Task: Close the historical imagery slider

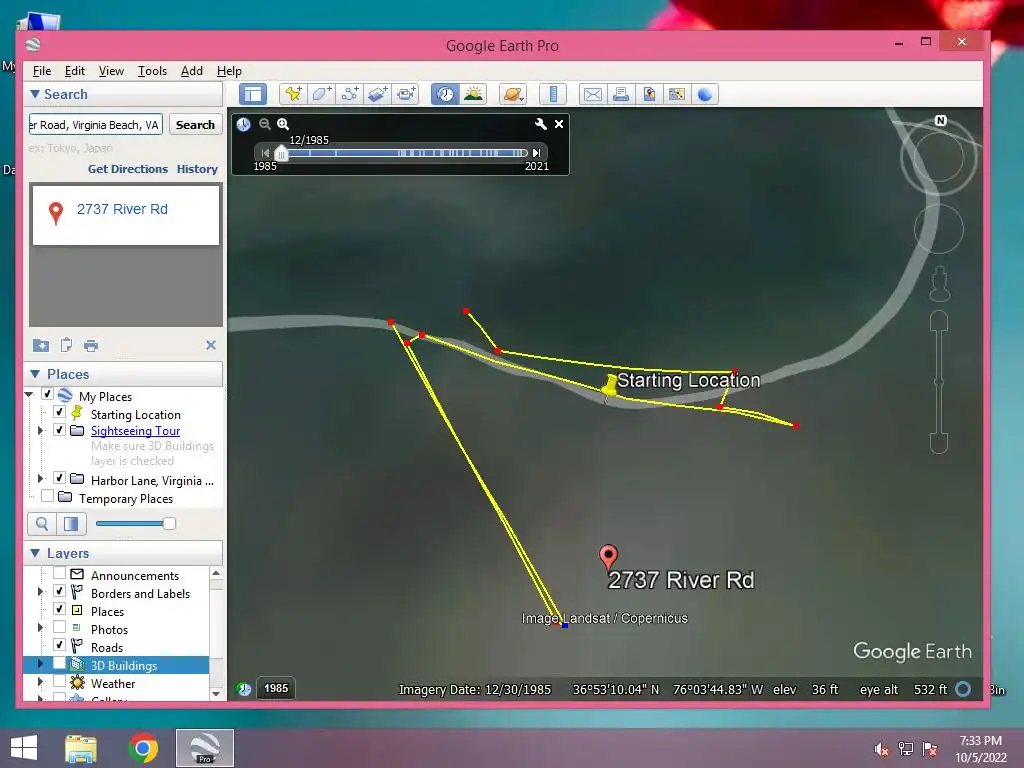Action: tap(559, 124)
